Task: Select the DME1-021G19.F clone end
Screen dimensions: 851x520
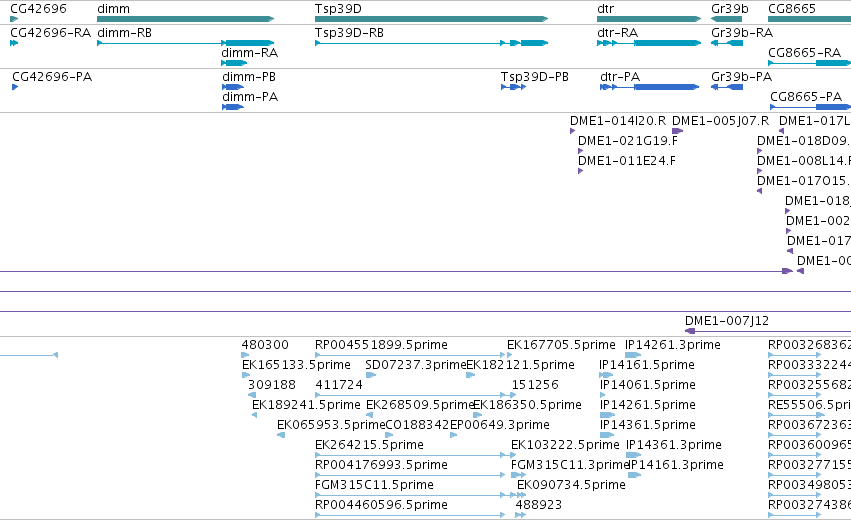Action: (581, 151)
